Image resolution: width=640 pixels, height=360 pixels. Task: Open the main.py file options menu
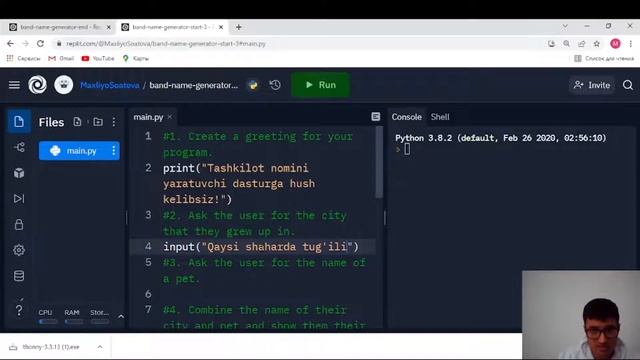(x=114, y=151)
